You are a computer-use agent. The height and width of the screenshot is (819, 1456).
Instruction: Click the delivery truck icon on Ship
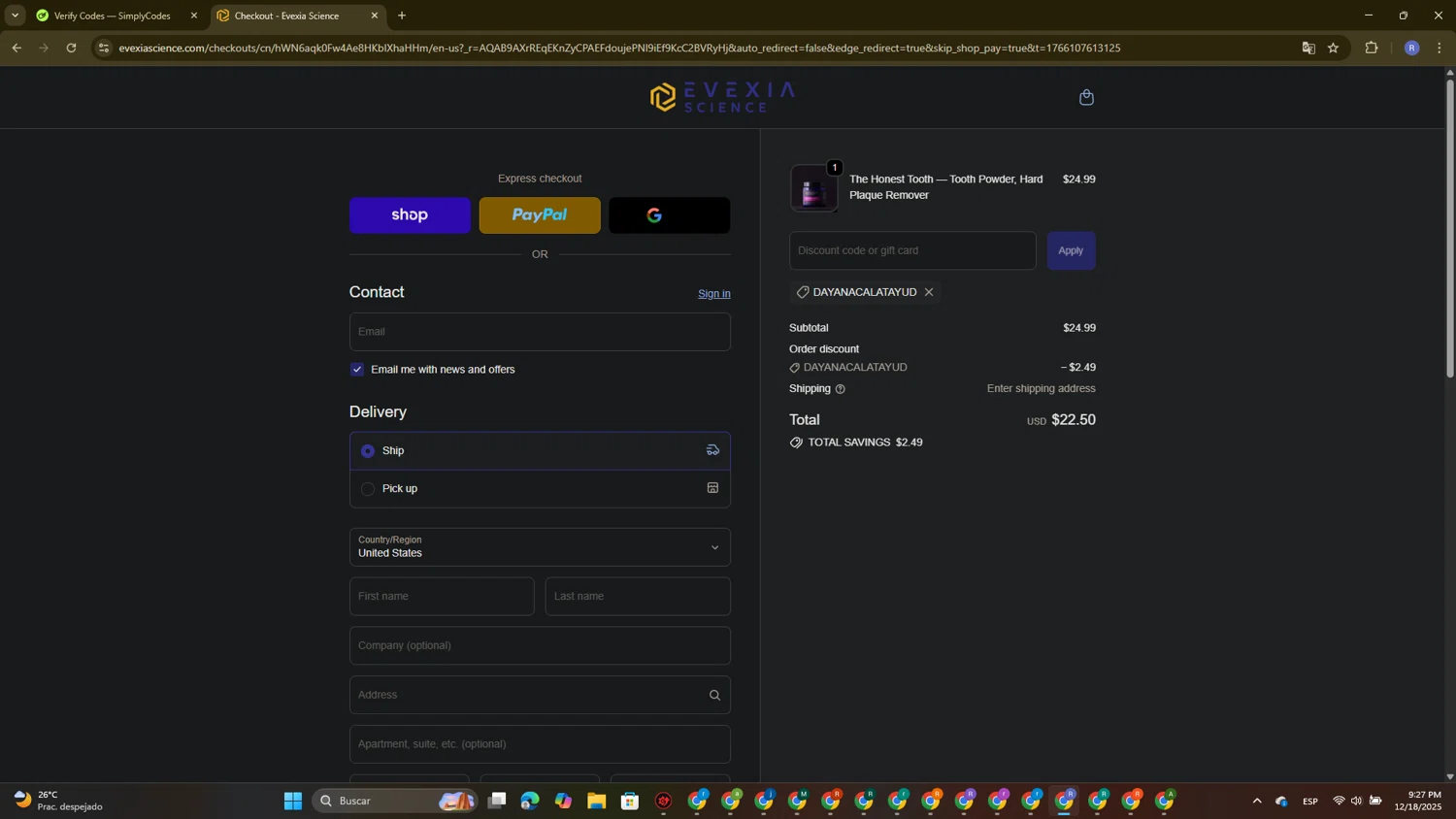click(x=712, y=450)
